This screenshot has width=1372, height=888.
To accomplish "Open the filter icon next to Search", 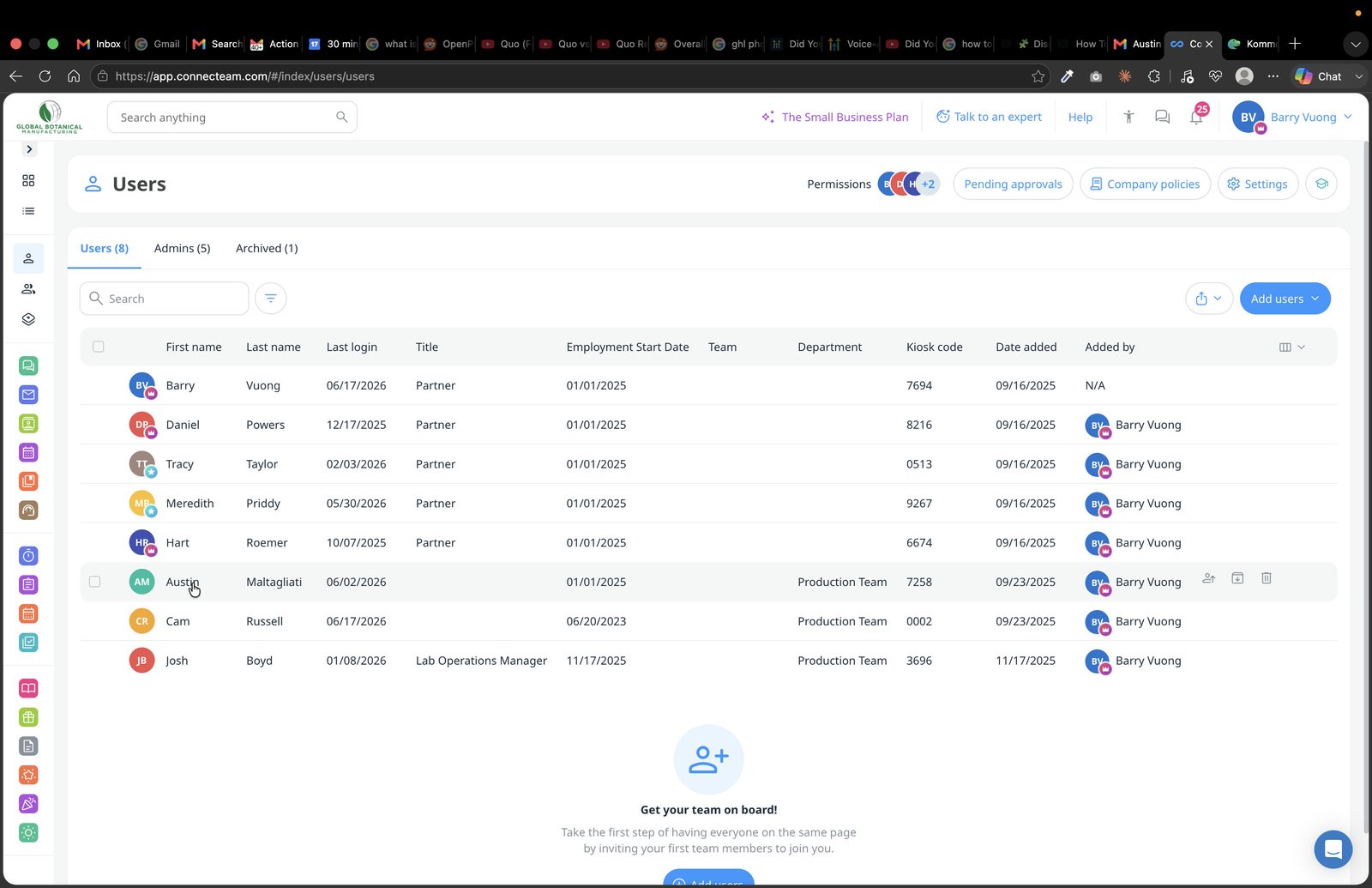I will click(x=270, y=299).
